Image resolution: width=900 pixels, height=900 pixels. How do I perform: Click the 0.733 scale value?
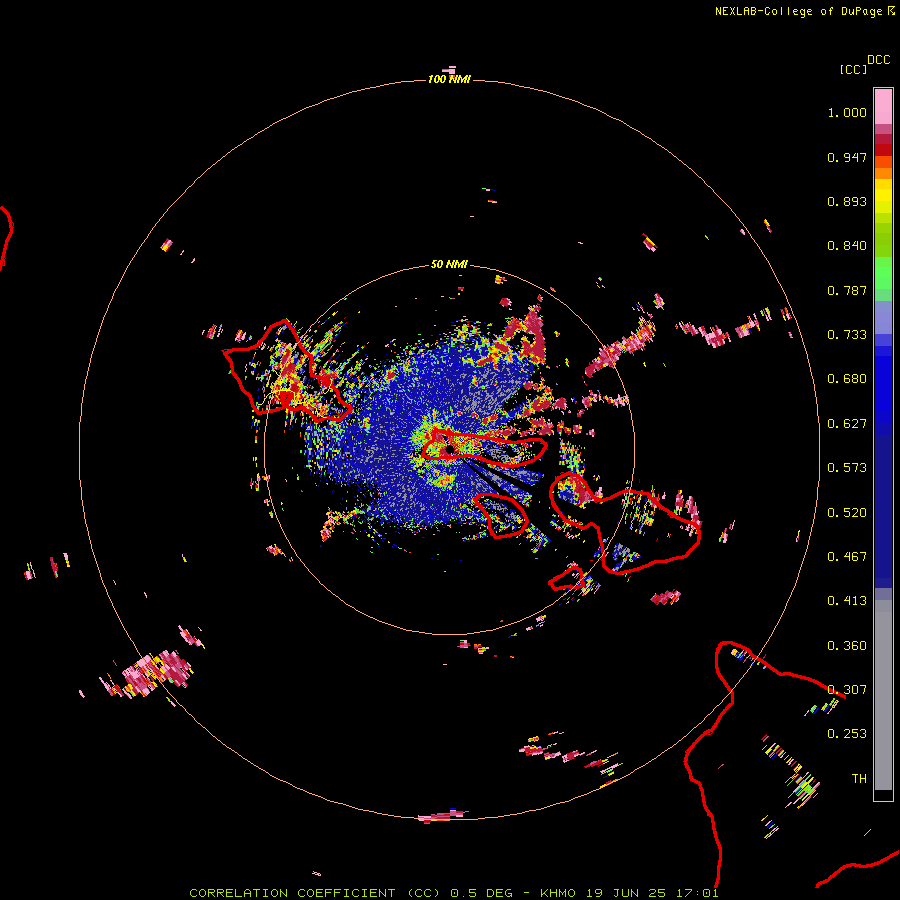[847, 335]
